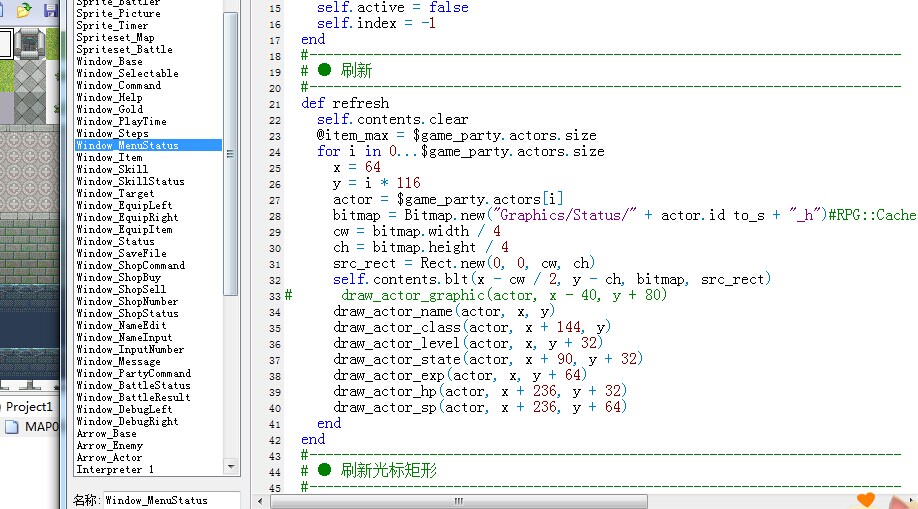Place cursor on 'def refresh' line
The image size is (918, 509).
345,104
